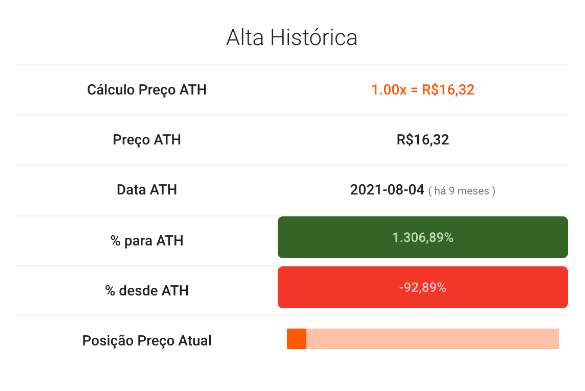Click the (há 9 meses) note

coord(462,191)
